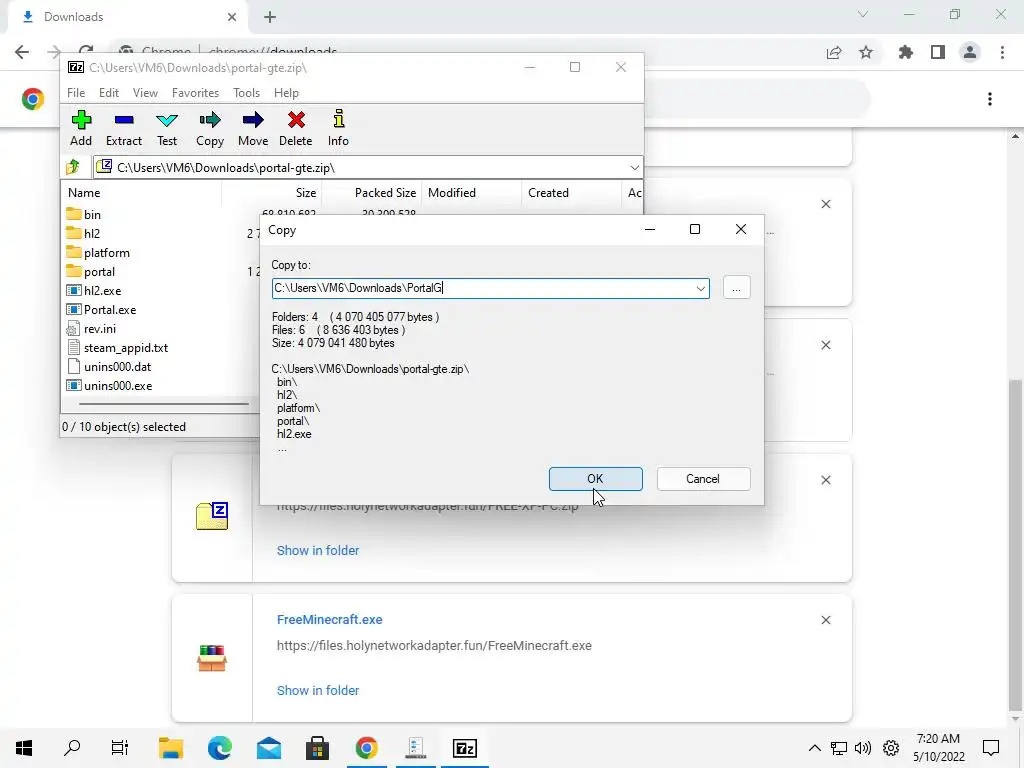The image size is (1024, 768).
Task: Open the Windows Start menu
Action: click(x=24, y=748)
